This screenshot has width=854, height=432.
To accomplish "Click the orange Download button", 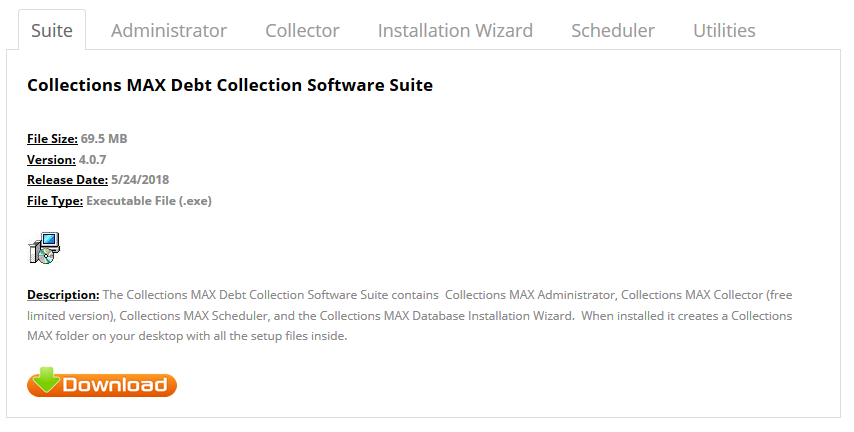I will (102, 382).
